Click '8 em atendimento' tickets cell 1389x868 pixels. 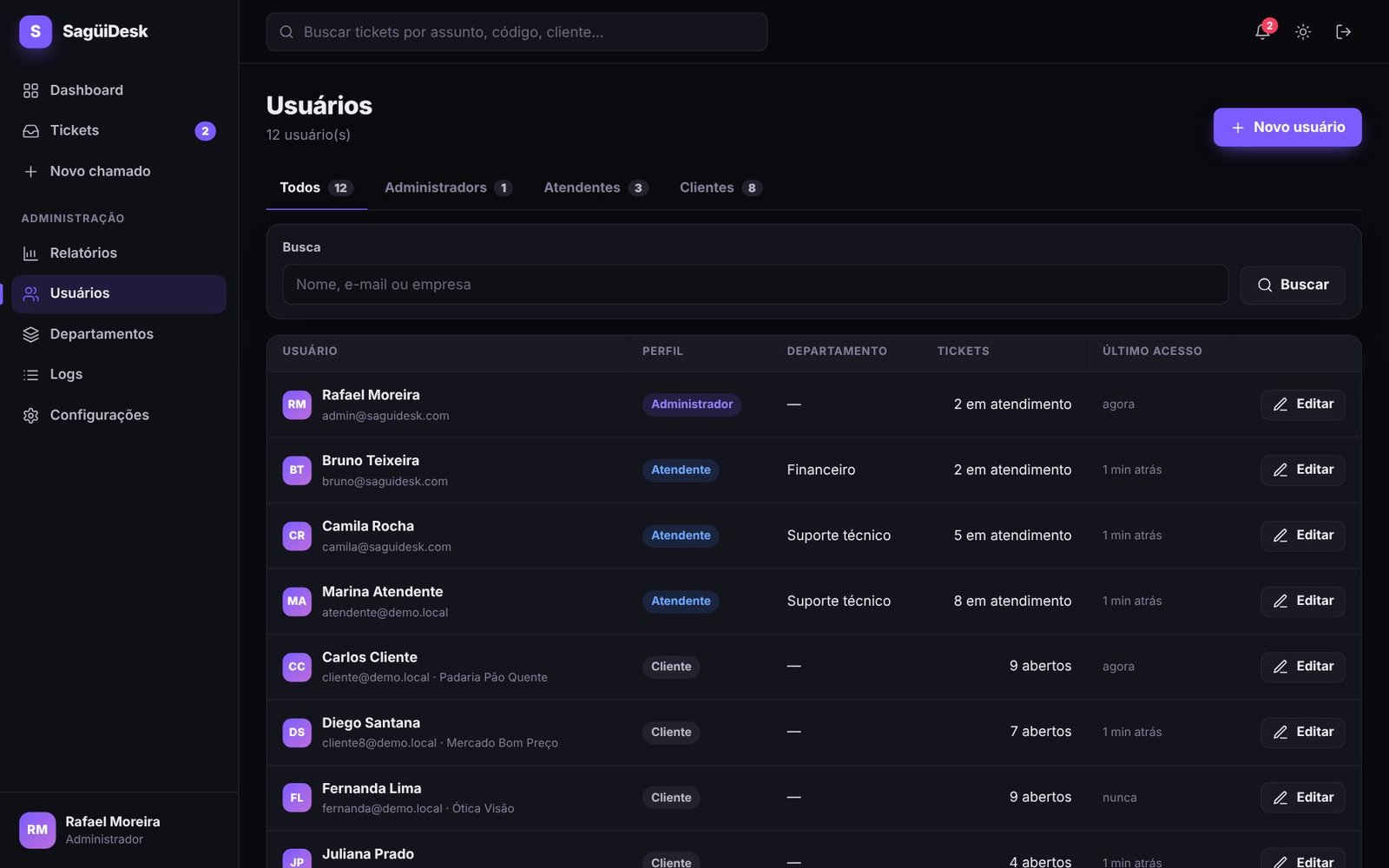(1012, 601)
